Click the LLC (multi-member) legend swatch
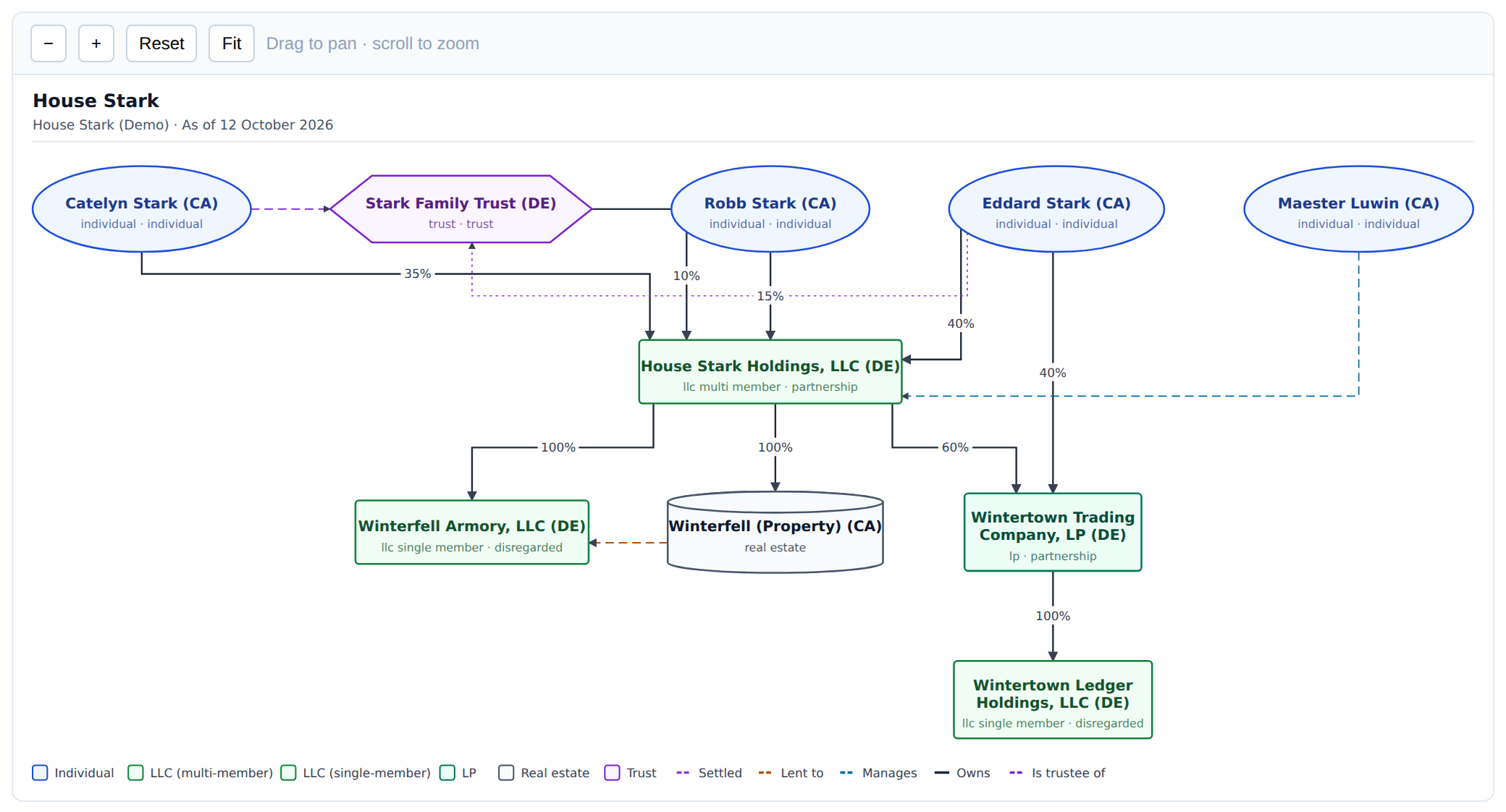1506x812 pixels. [135, 773]
